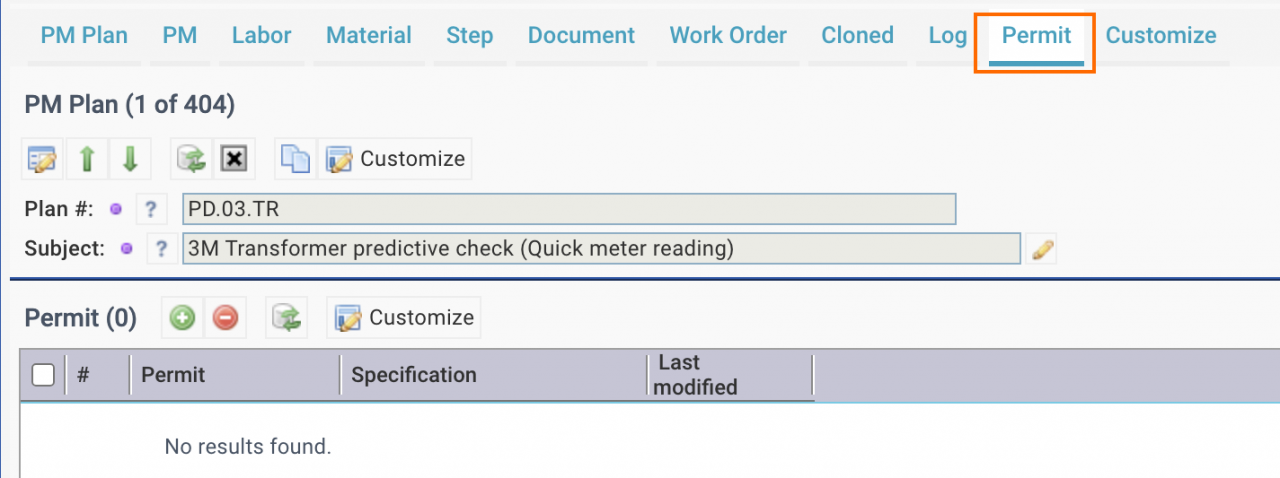Open the Labor tab

click(x=261, y=36)
